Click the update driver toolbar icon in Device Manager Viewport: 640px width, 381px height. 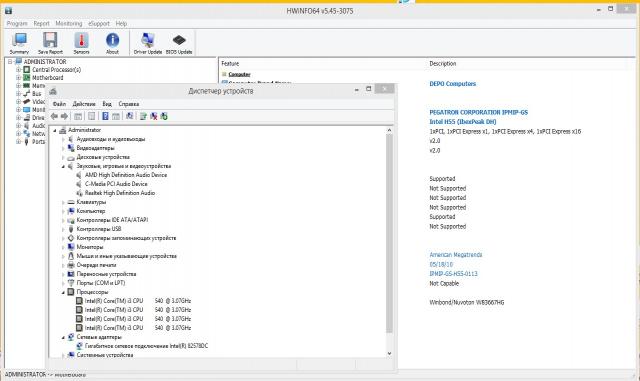tap(143, 116)
